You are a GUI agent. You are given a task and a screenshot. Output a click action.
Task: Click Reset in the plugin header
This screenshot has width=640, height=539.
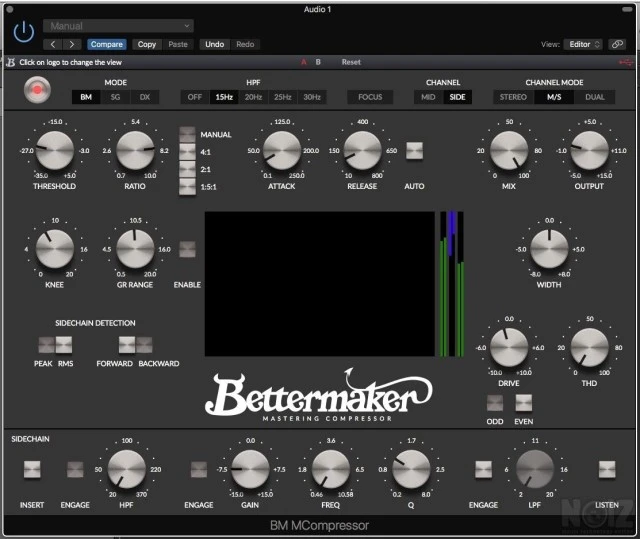pos(351,62)
